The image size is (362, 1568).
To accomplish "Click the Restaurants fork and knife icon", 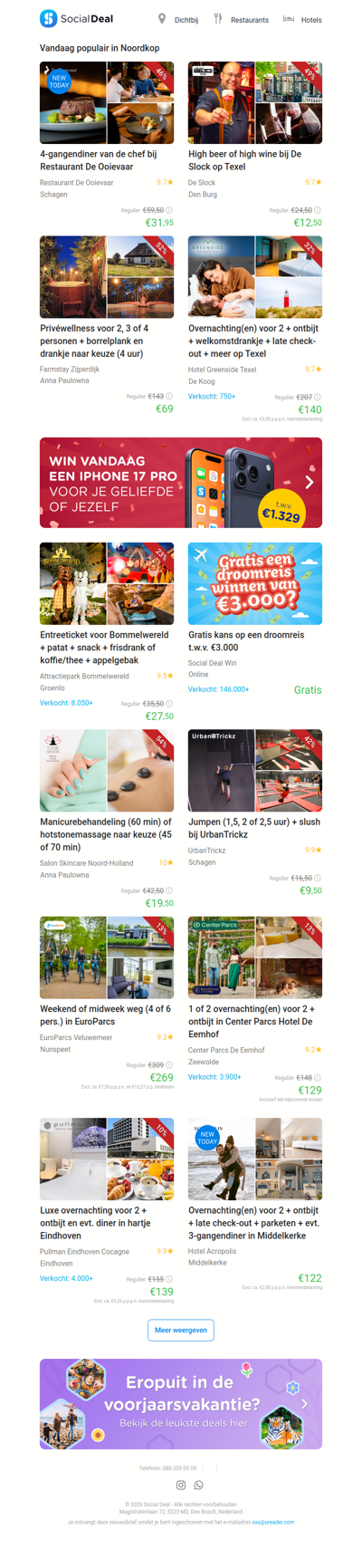I will (x=217, y=18).
